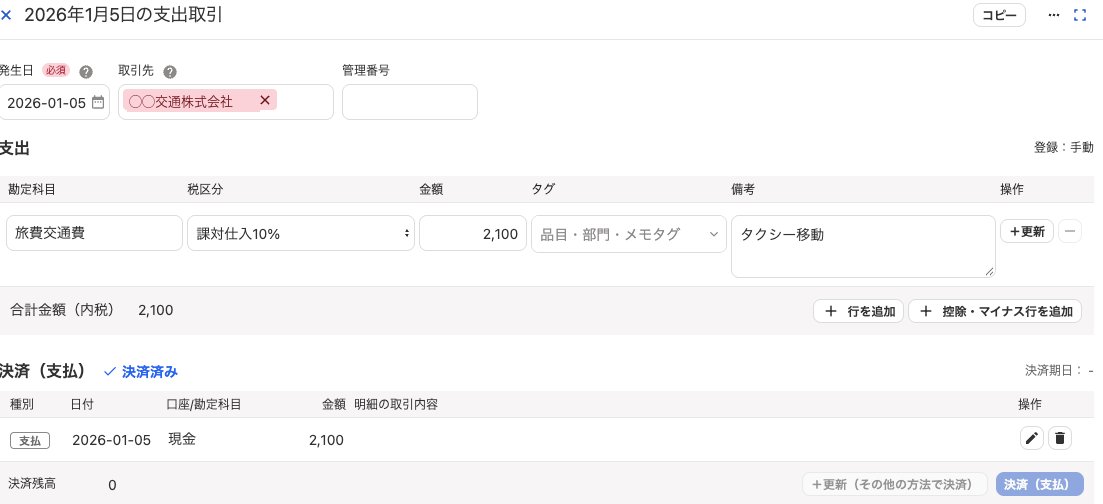Click 控除・マイナス行を追加 button
The image size is (1103, 504).
pyautogui.click(x=995, y=311)
